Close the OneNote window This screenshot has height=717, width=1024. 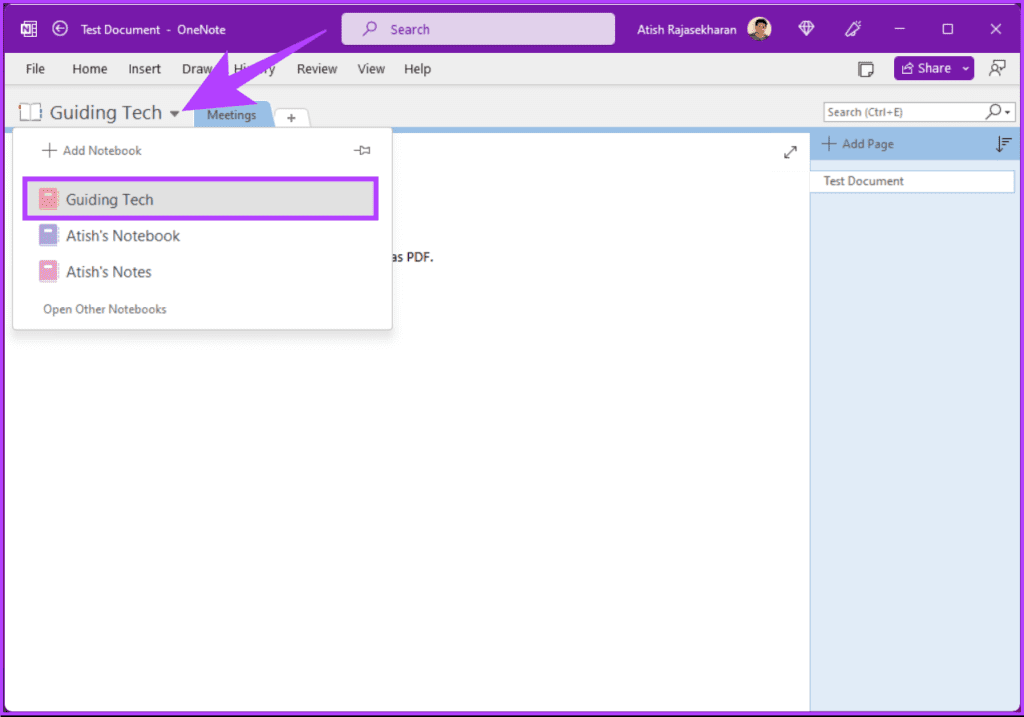[x=995, y=29]
